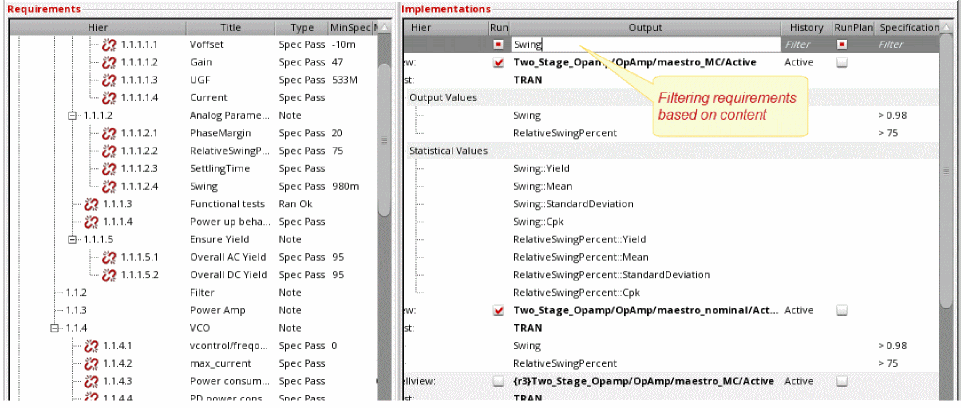This screenshot has width=961, height=408.
Task: Collapse the 1.1.1.2 Analog Parameters node
Action: pyautogui.click(x=72, y=116)
